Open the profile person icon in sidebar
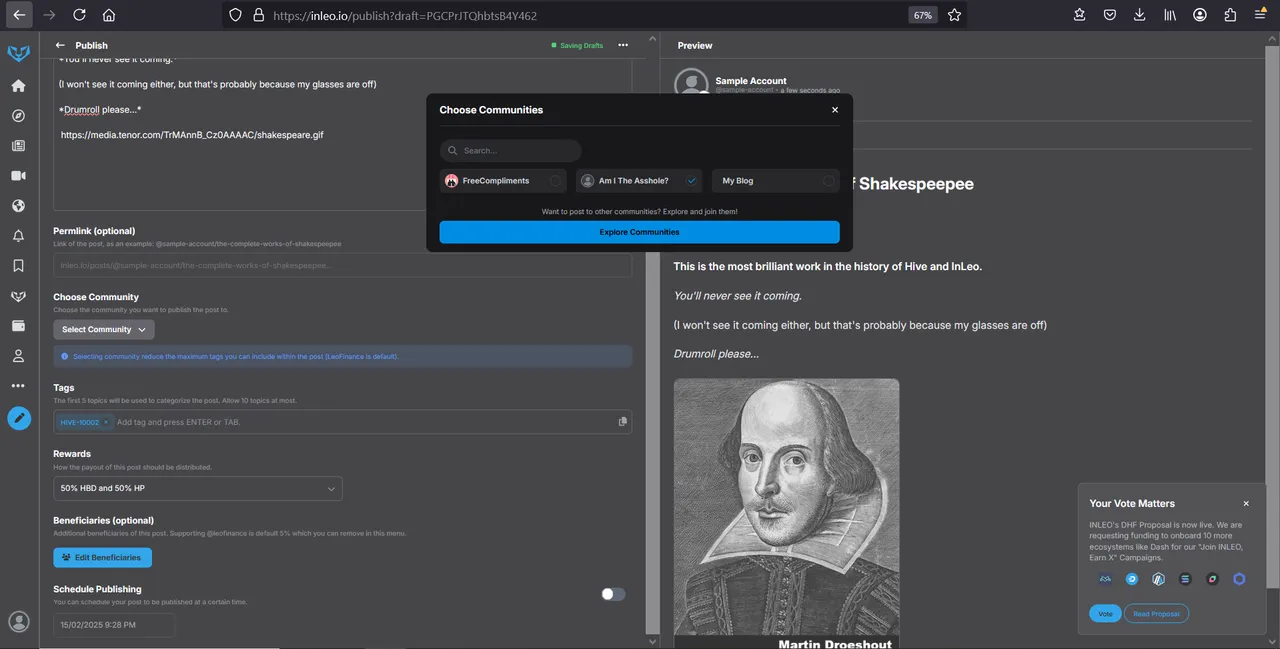 click(x=18, y=356)
